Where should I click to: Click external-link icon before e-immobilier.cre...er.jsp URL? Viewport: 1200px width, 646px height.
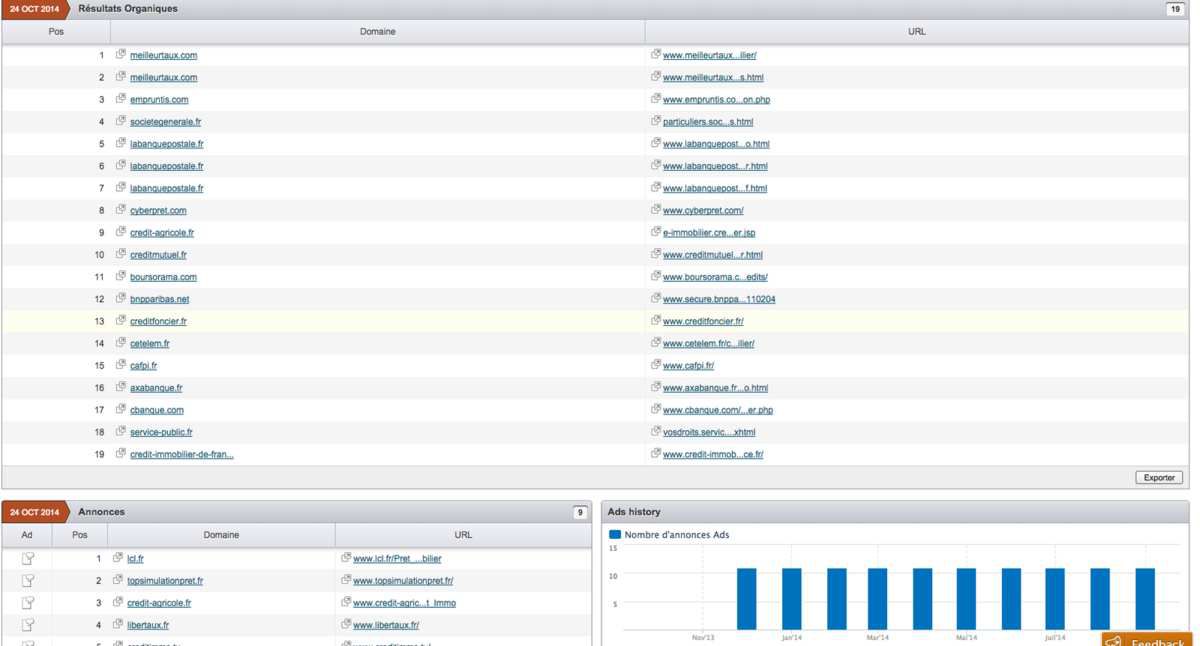pos(656,232)
